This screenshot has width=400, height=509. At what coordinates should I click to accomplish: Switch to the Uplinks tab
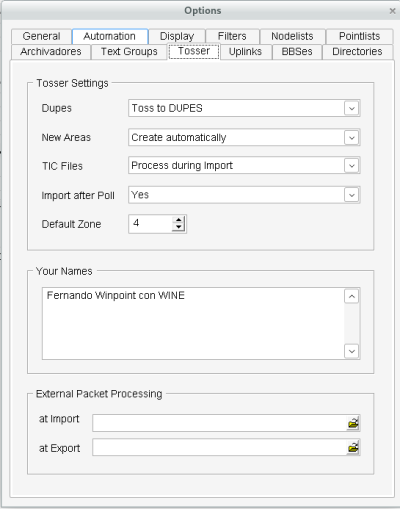[245, 52]
